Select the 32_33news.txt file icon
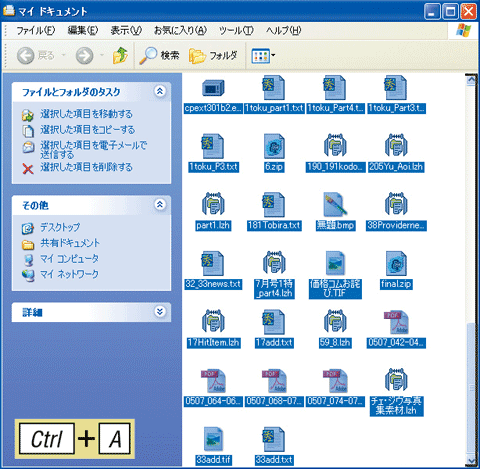The image size is (480, 469). pyautogui.click(x=213, y=263)
